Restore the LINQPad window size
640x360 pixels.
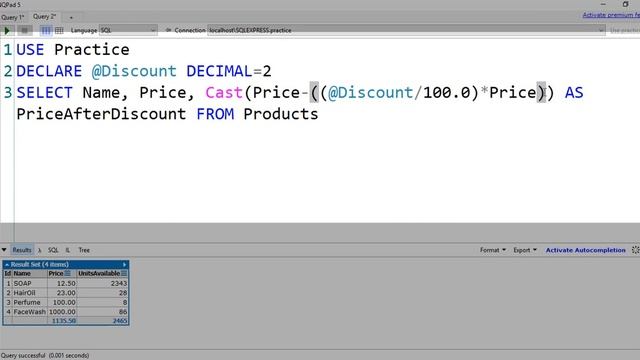[625, 4]
